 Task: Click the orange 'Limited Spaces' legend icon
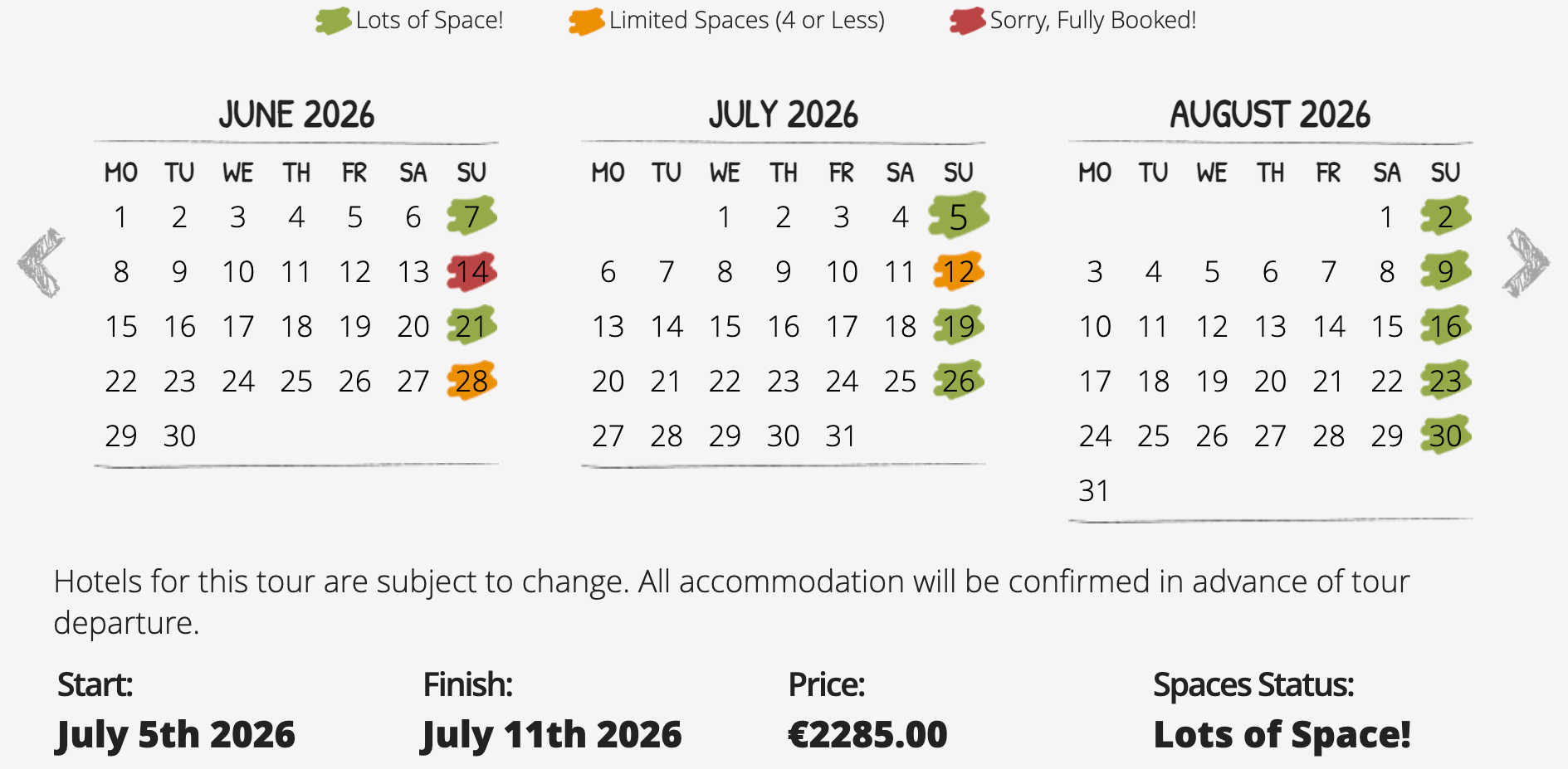click(584, 20)
